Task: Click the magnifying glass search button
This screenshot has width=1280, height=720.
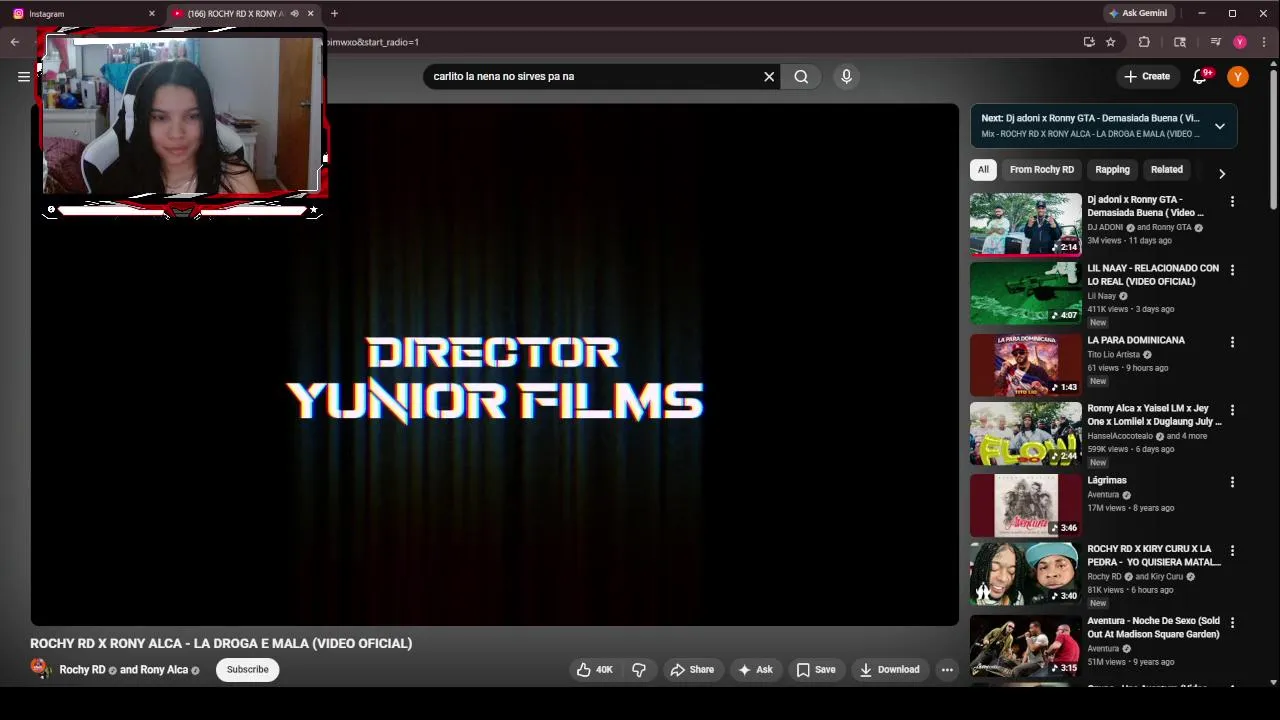Action: point(801,77)
